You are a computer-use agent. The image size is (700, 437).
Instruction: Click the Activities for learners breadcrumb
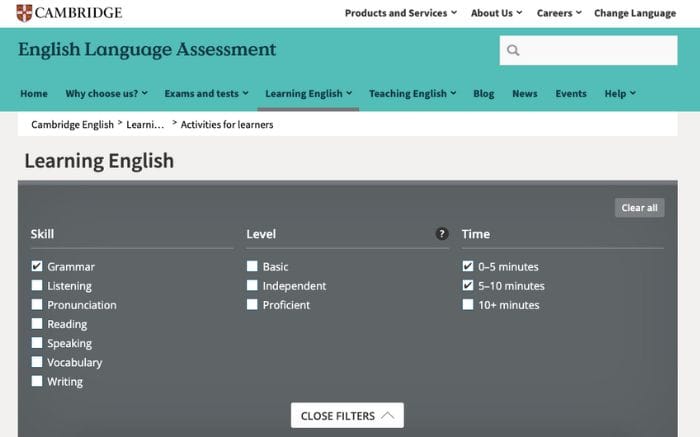[227, 125]
